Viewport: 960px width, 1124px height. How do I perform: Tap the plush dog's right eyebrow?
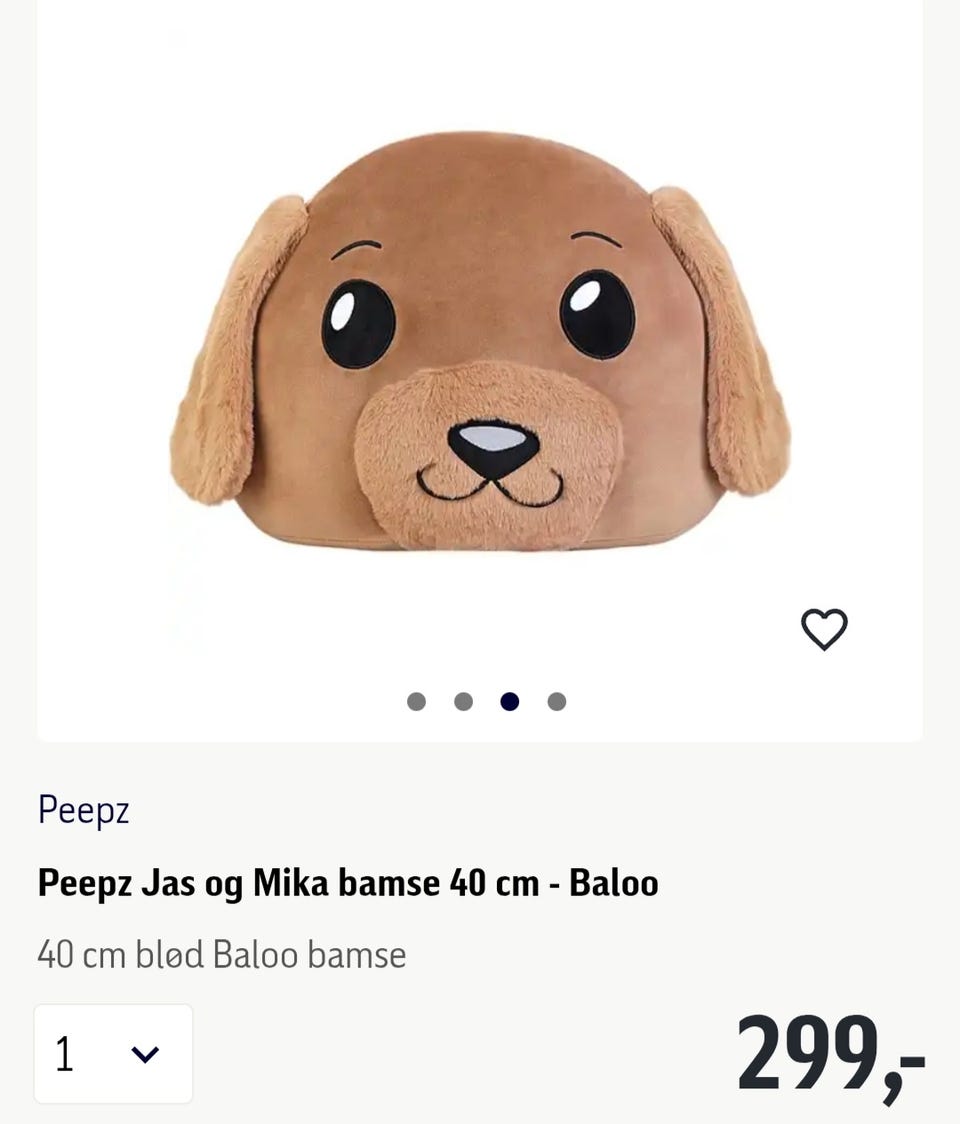[596, 238]
